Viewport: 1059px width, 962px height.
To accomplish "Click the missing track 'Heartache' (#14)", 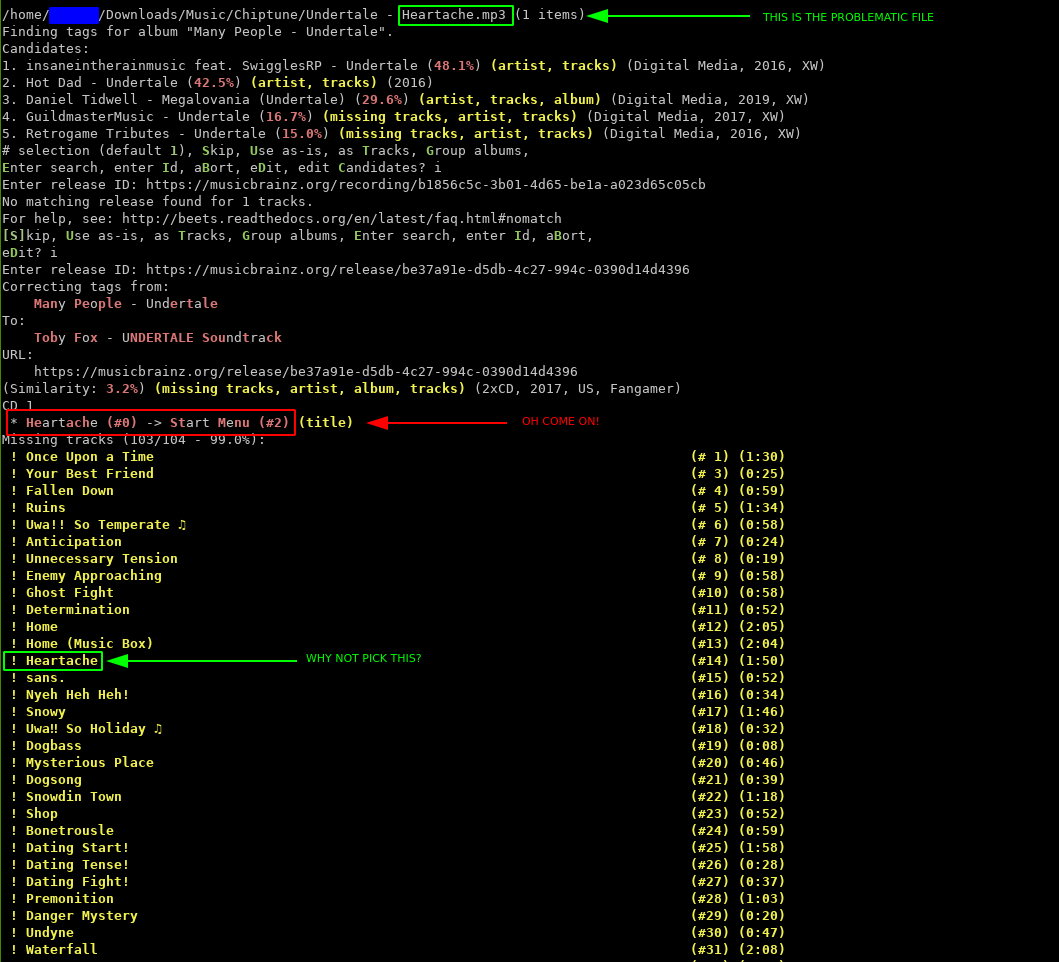I will tap(61, 661).
